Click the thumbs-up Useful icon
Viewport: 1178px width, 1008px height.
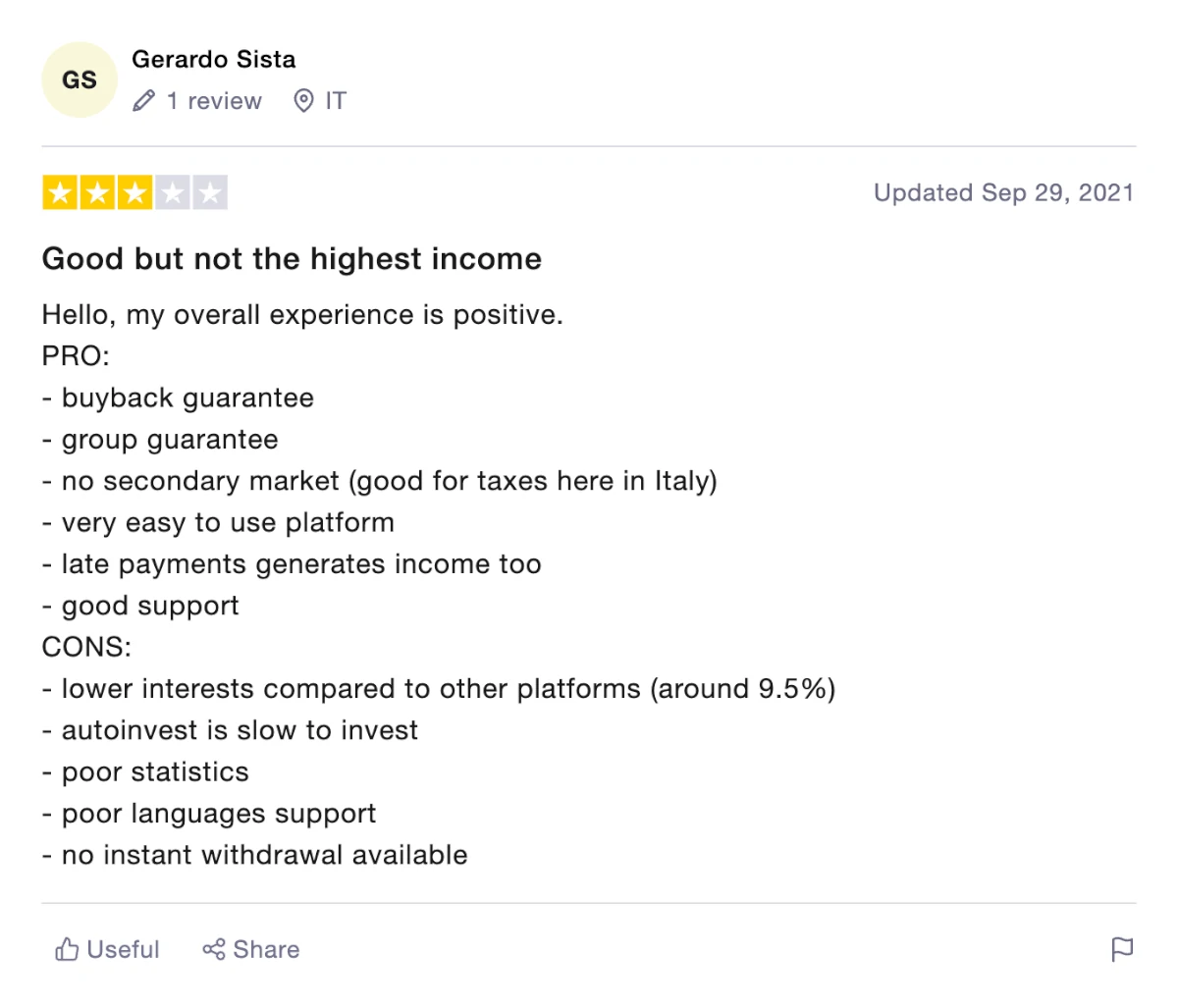67,949
